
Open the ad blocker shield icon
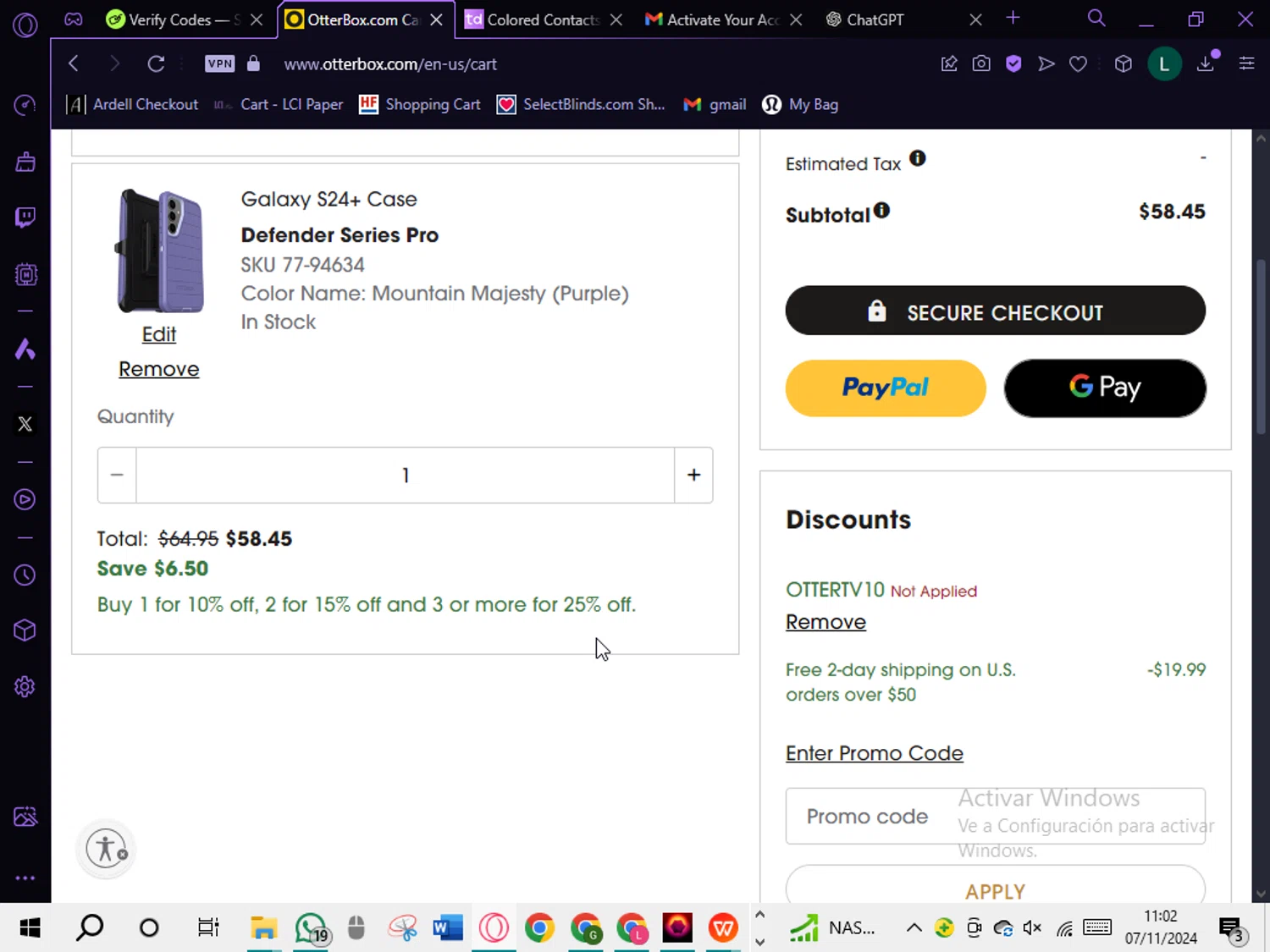click(x=1013, y=63)
